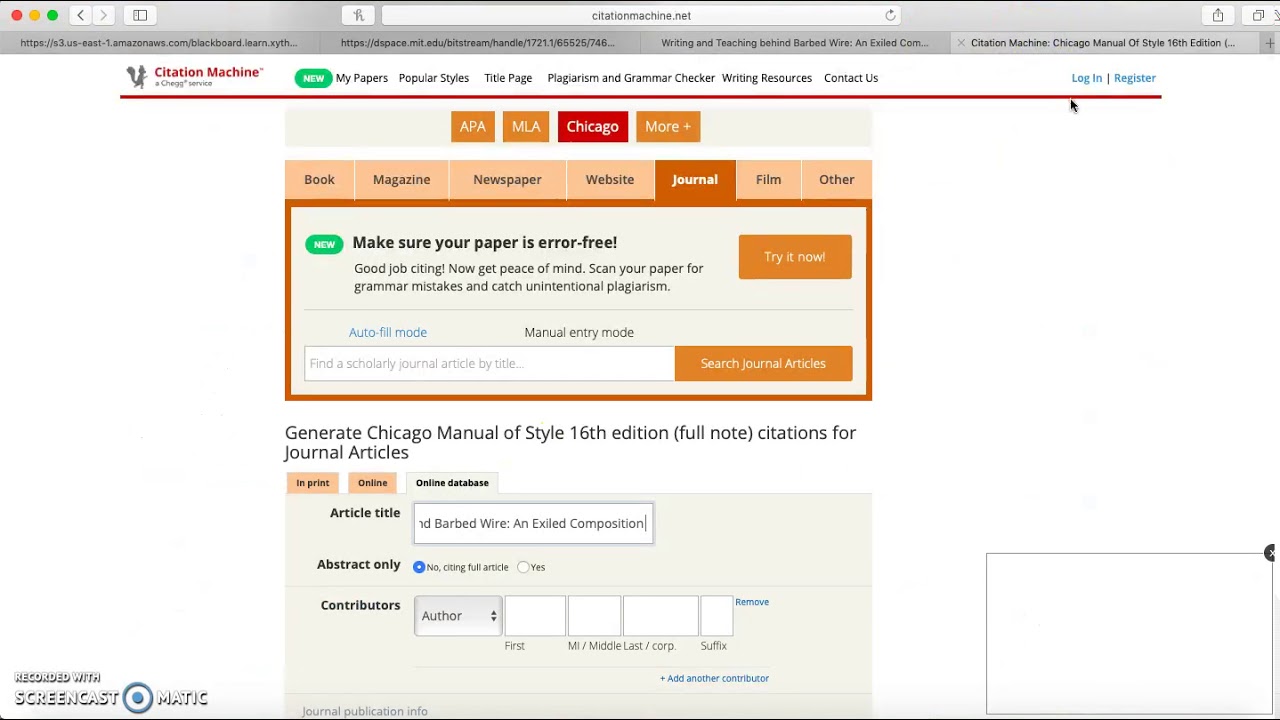The height and width of the screenshot is (720, 1280).
Task: Click the contributor Suffix field
Action: tap(717, 616)
